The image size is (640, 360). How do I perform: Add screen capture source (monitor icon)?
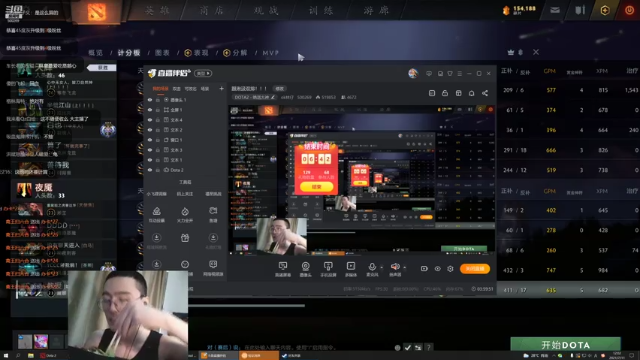click(x=283, y=269)
